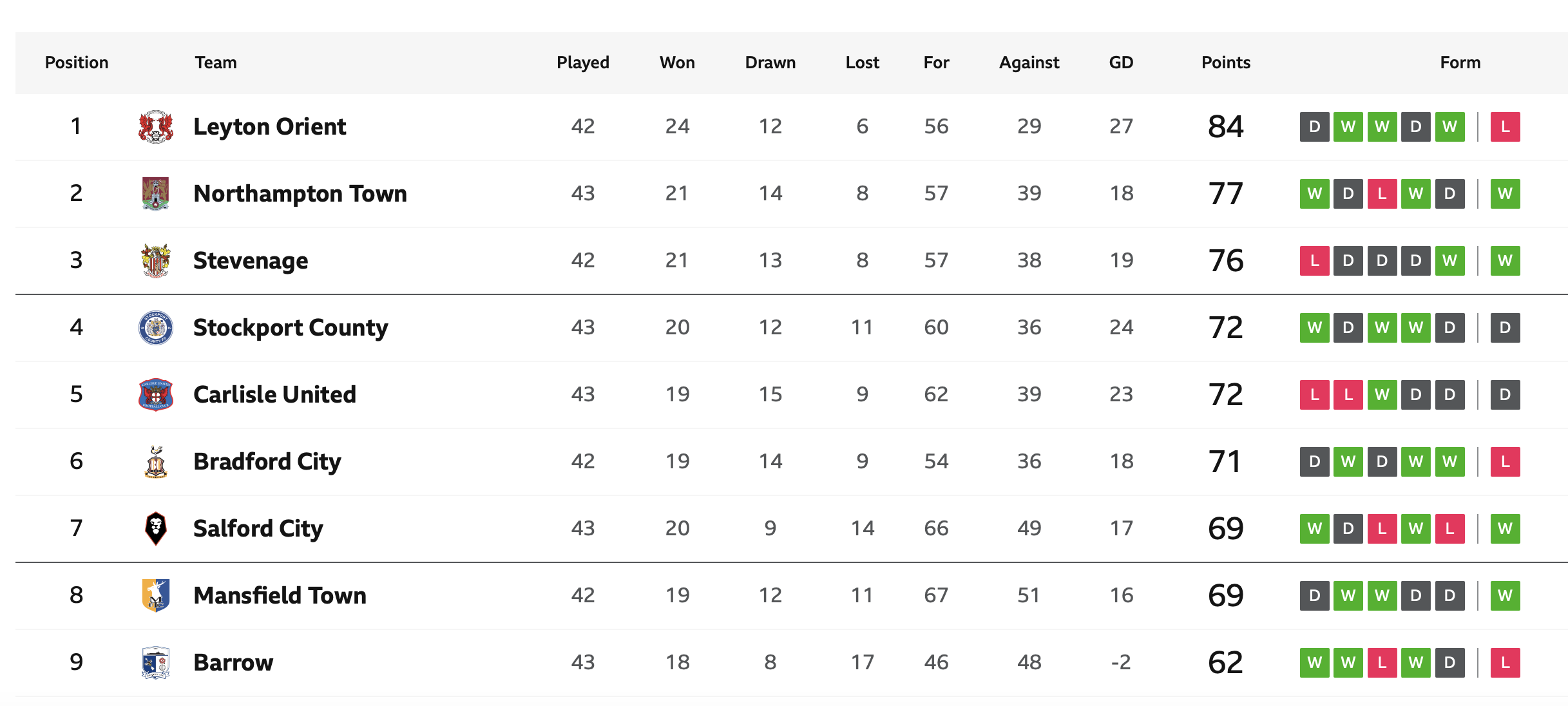Screen dimensions: 1568x706
Task: Click the Form column header
Action: (1460, 62)
